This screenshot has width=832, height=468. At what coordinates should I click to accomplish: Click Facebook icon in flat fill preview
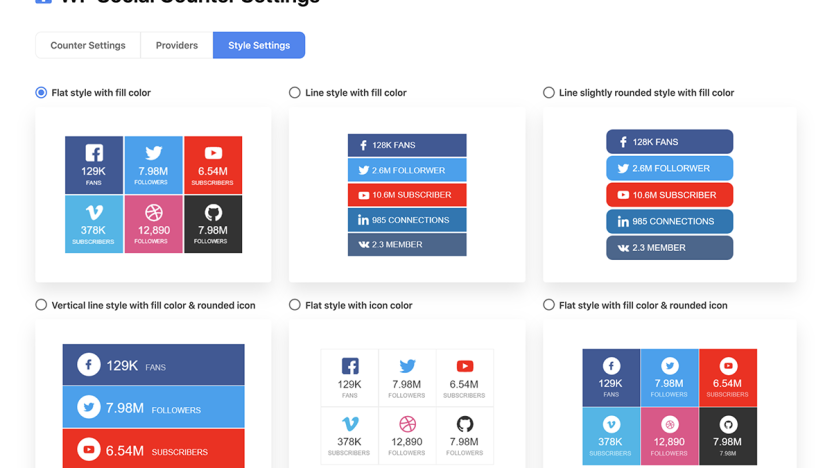tap(94, 153)
